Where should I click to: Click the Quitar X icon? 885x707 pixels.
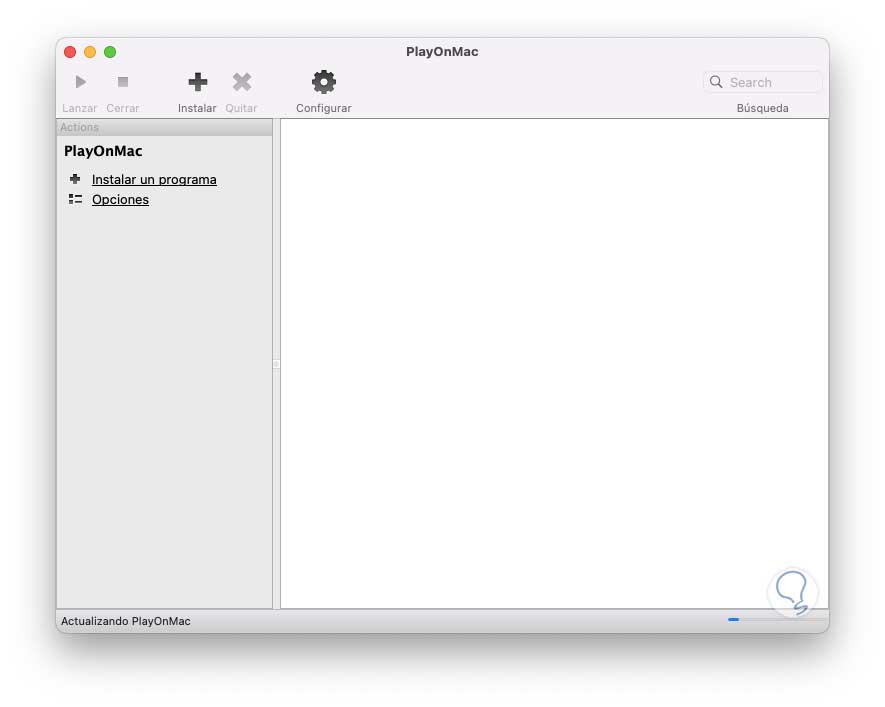coord(242,82)
